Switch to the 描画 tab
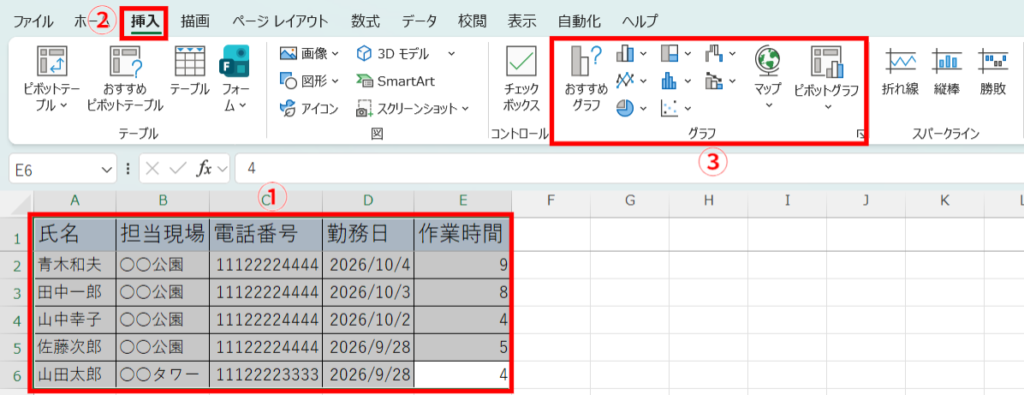The image size is (1024, 395). [195, 21]
